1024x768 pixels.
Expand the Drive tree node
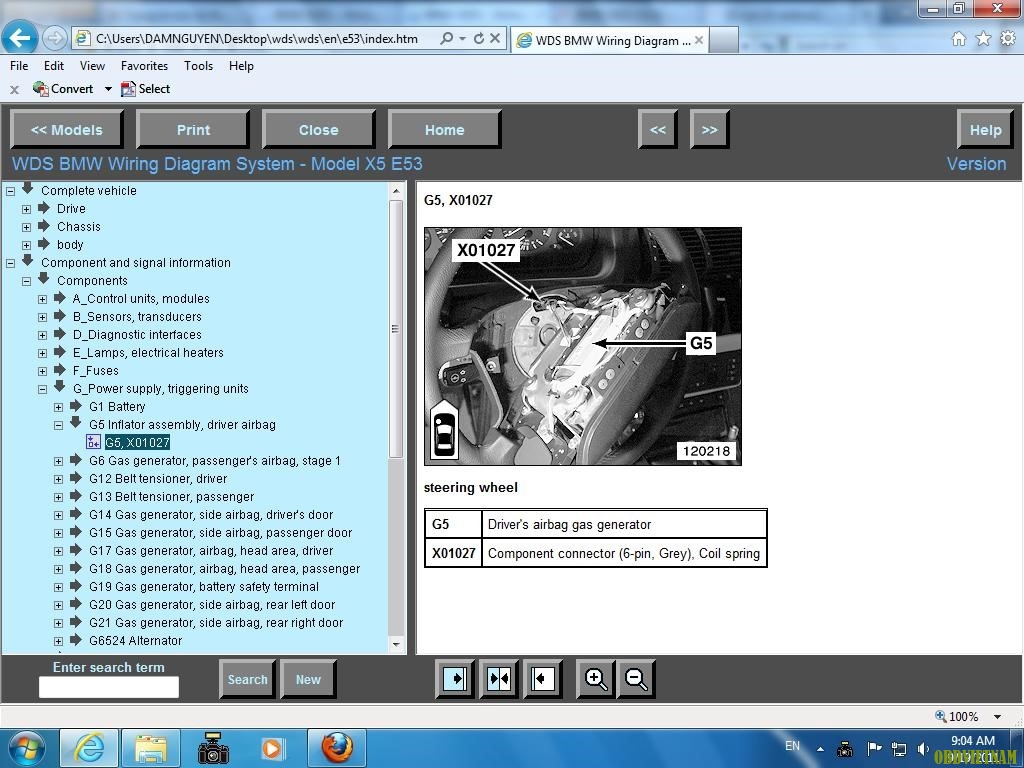tap(26, 210)
